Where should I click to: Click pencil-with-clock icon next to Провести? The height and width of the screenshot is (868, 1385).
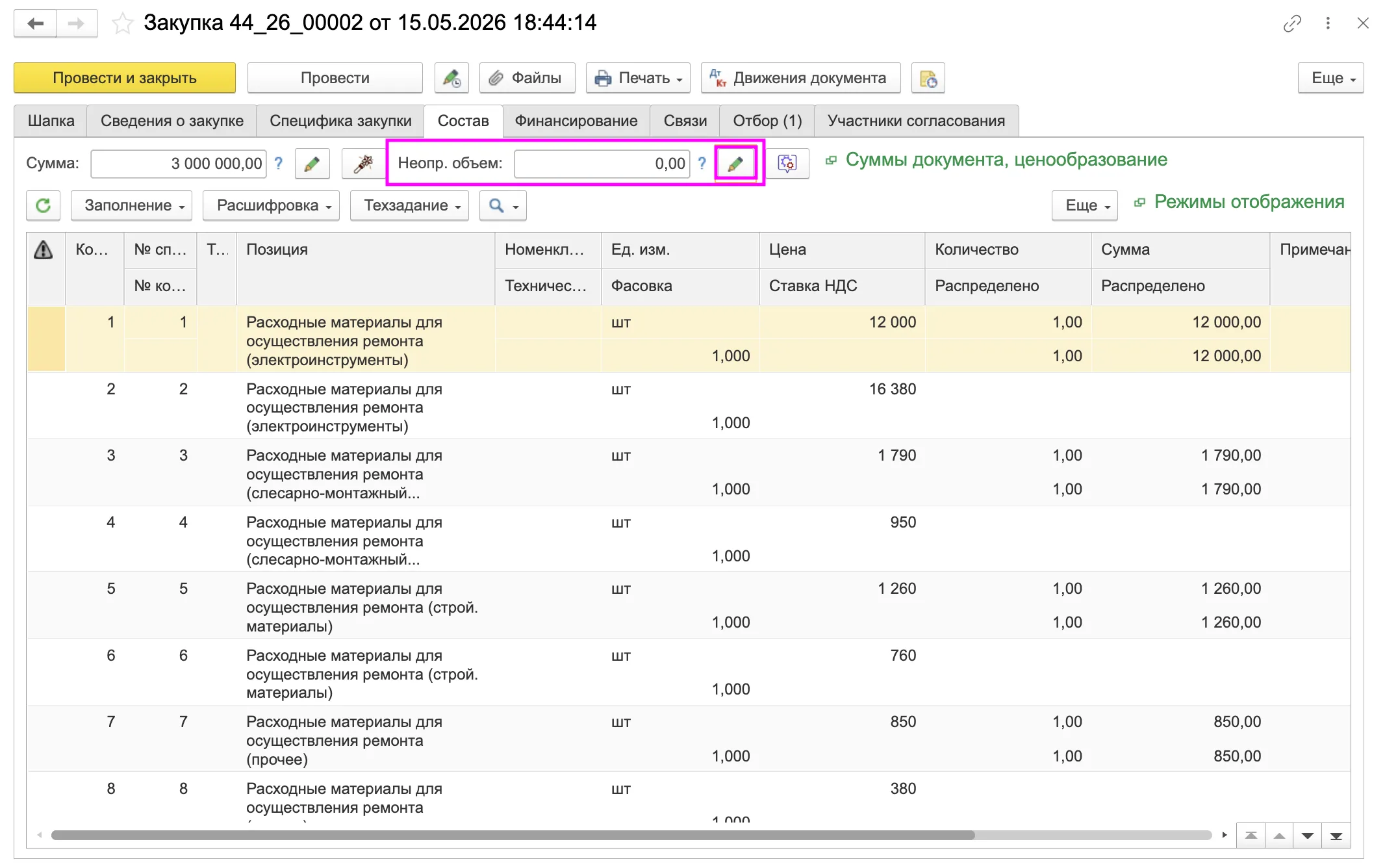451,78
